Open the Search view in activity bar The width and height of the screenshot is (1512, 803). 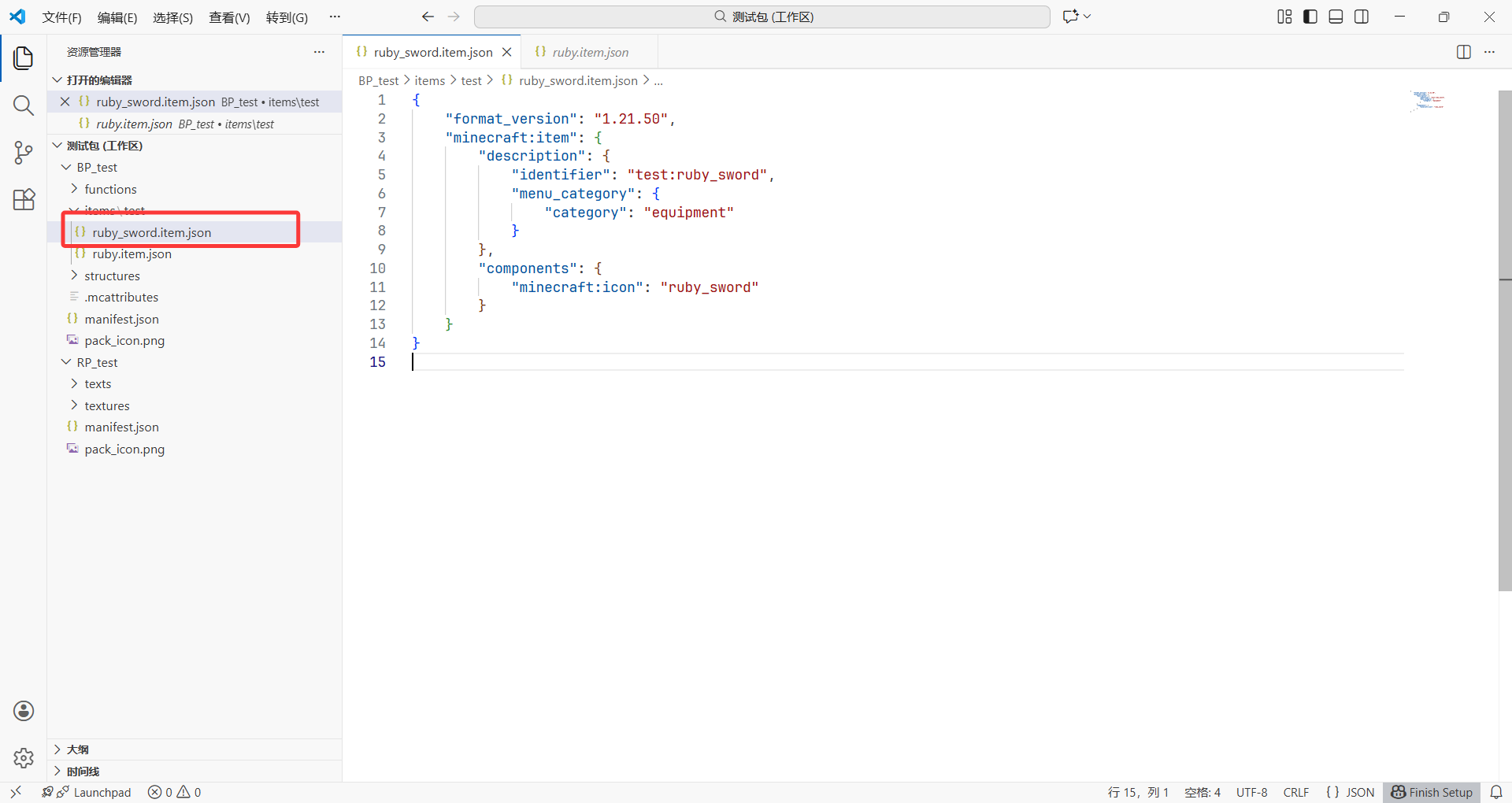24,105
